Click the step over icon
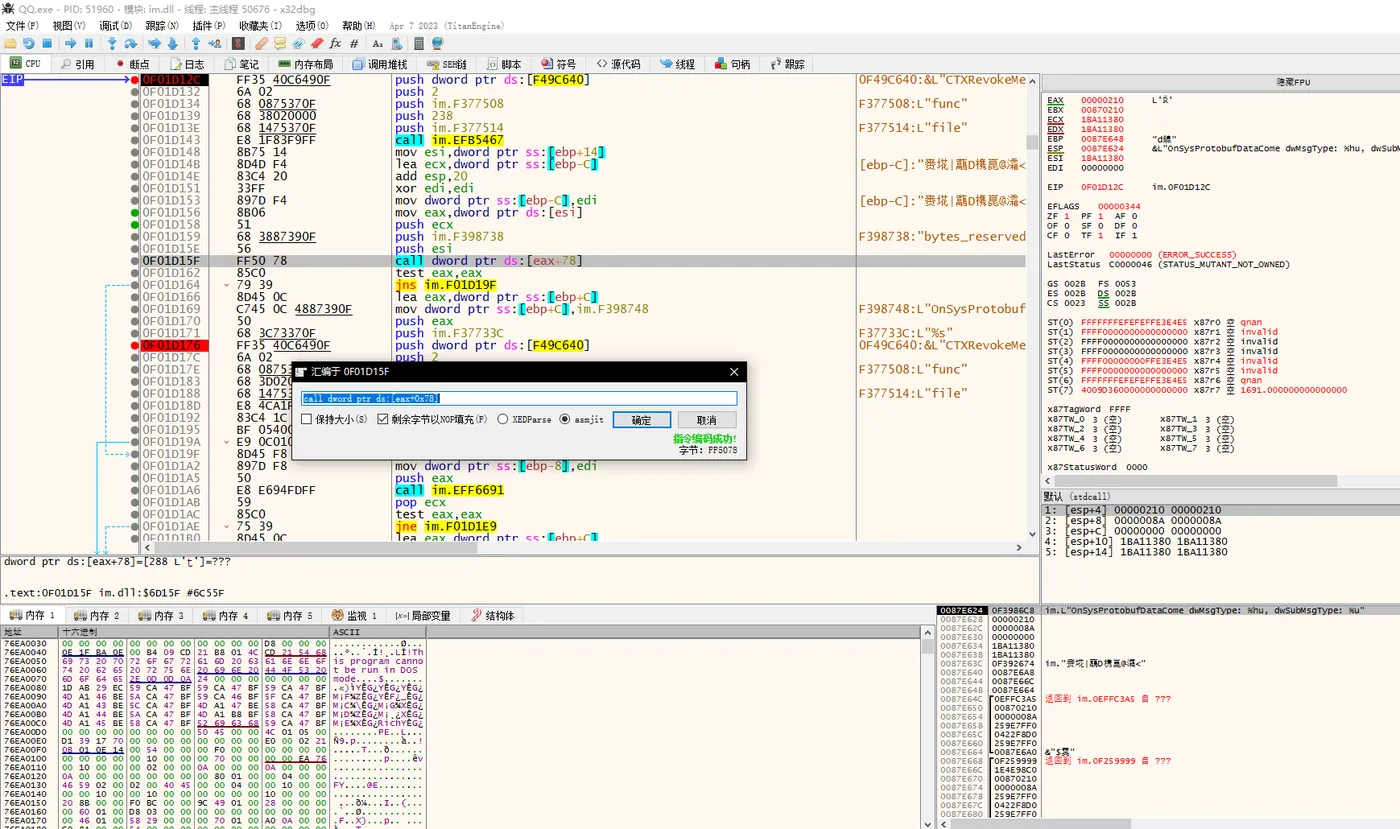Image resolution: width=1400 pixels, height=829 pixels. (x=130, y=44)
